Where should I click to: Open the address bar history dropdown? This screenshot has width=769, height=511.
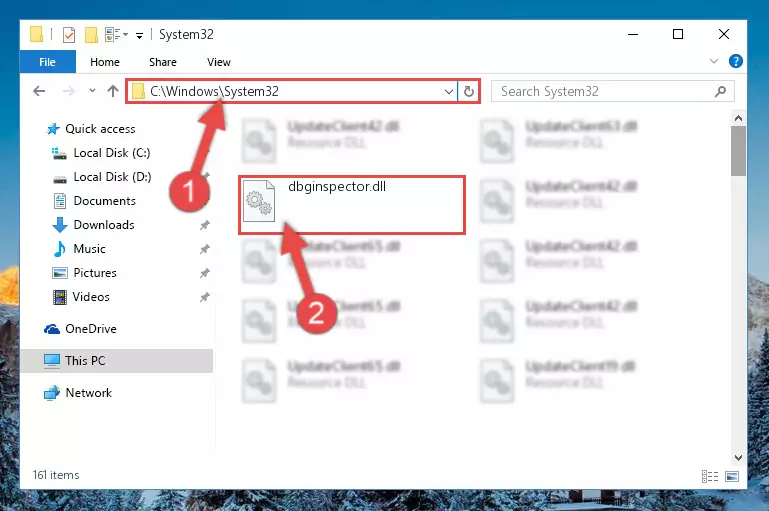click(449, 92)
